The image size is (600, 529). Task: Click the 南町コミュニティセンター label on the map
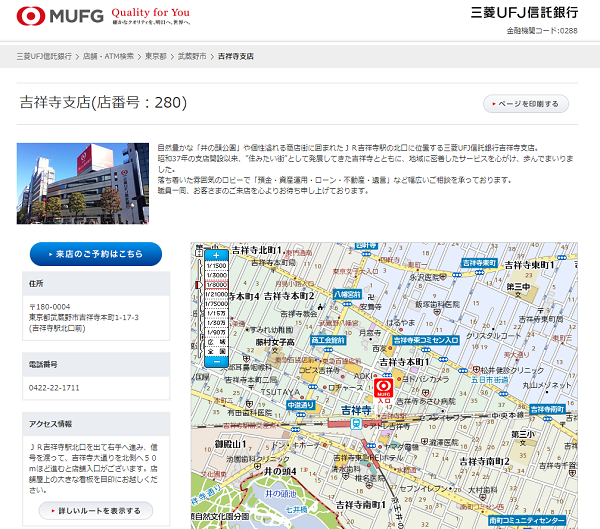(x=527, y=520)
